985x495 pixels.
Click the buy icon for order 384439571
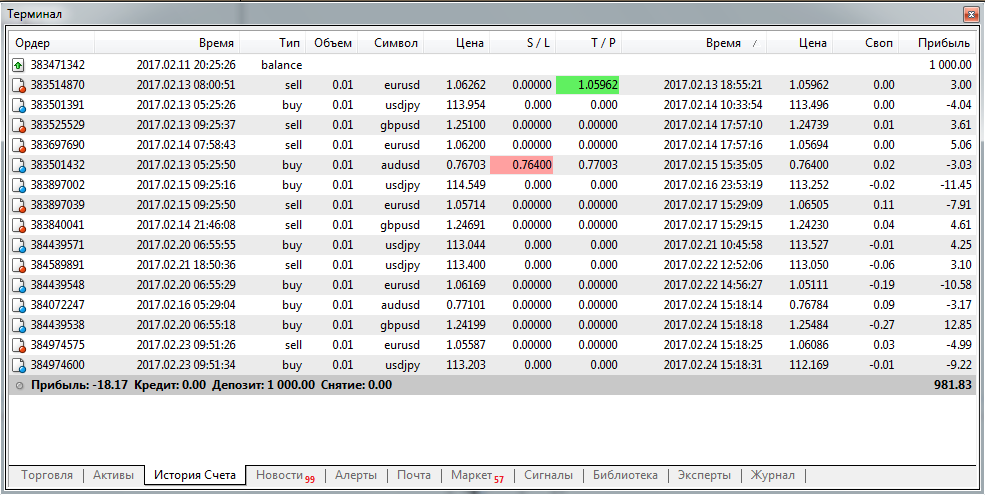point(19,245)
